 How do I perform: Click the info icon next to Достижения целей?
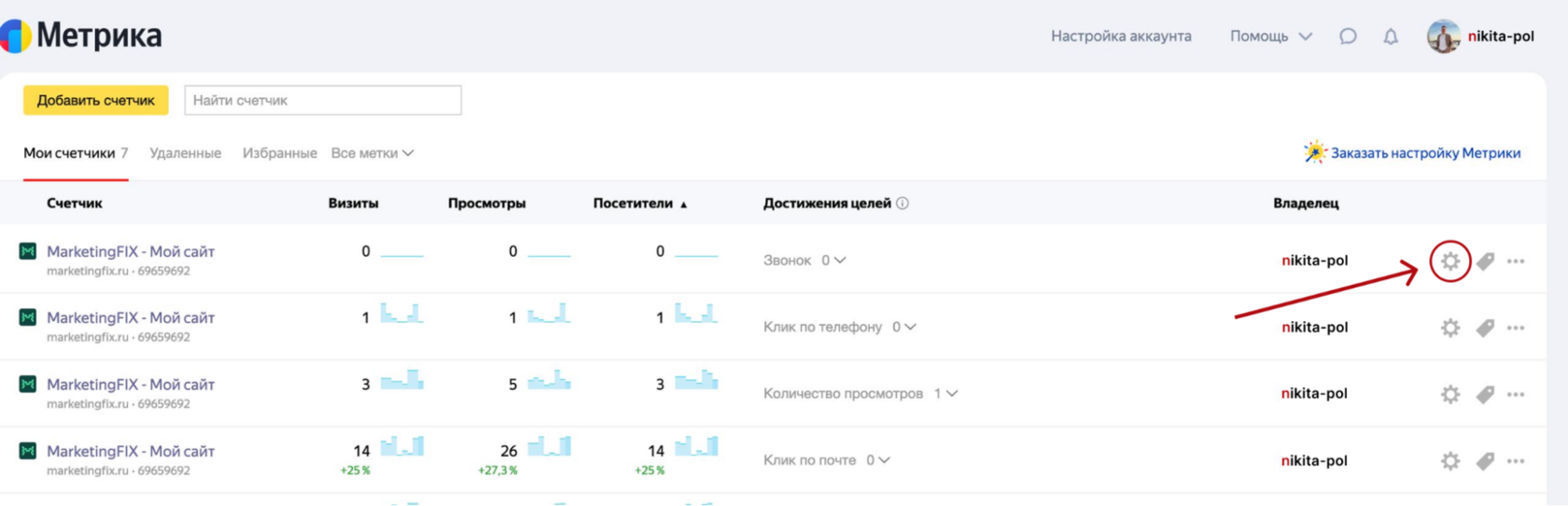point(903,204)
